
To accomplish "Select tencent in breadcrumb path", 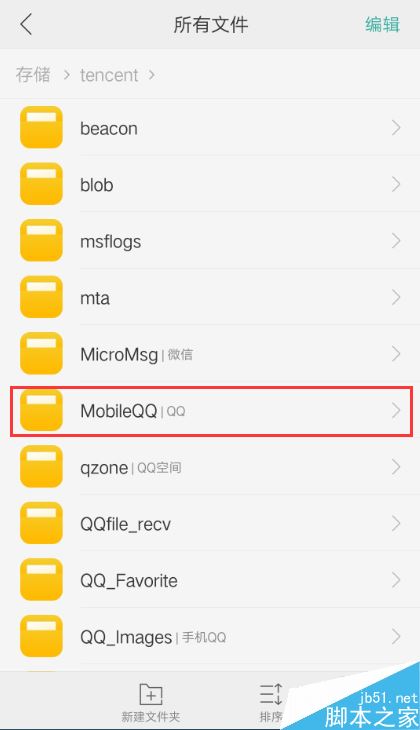I will click(109, 75).
